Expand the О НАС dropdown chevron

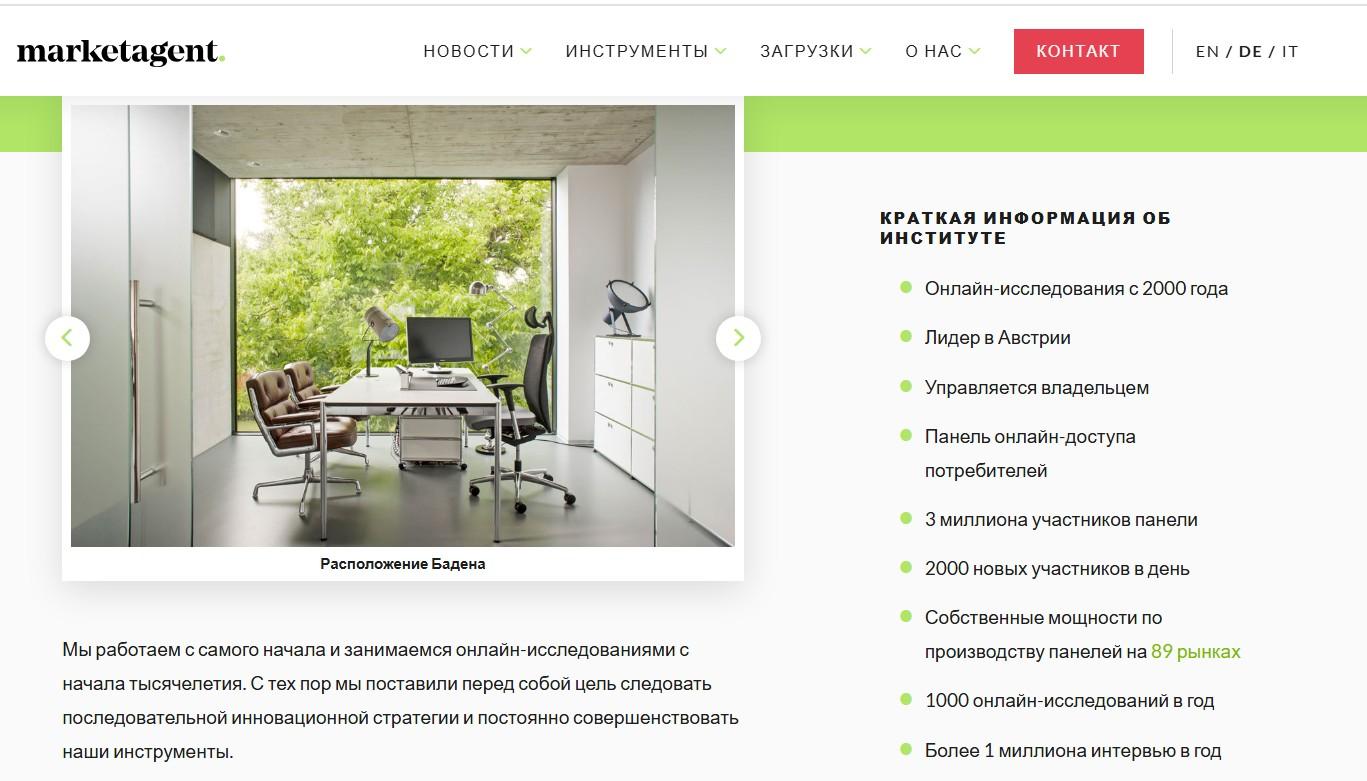tap(974, 51)
